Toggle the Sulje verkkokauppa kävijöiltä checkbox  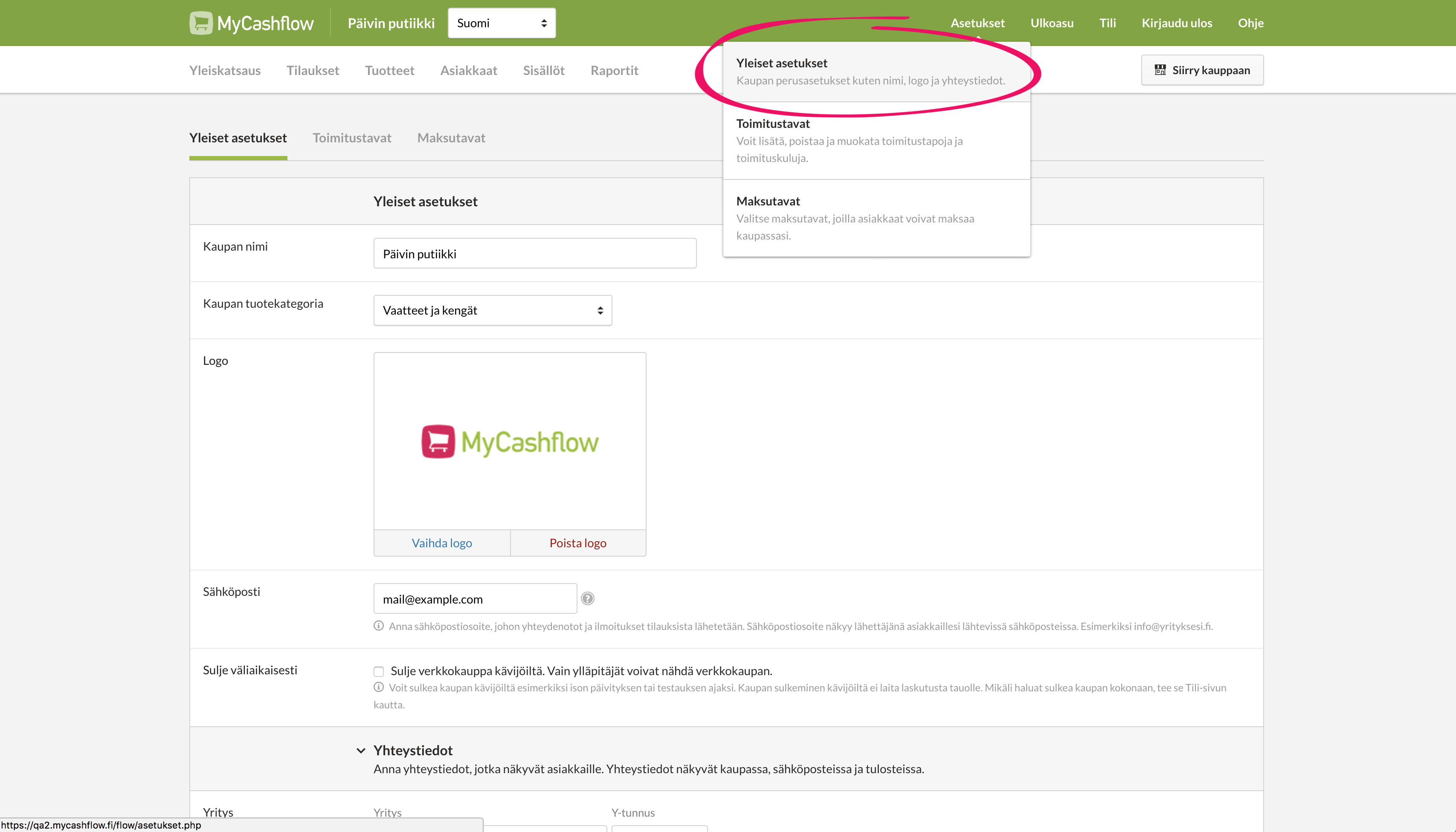tap(378, 671)
